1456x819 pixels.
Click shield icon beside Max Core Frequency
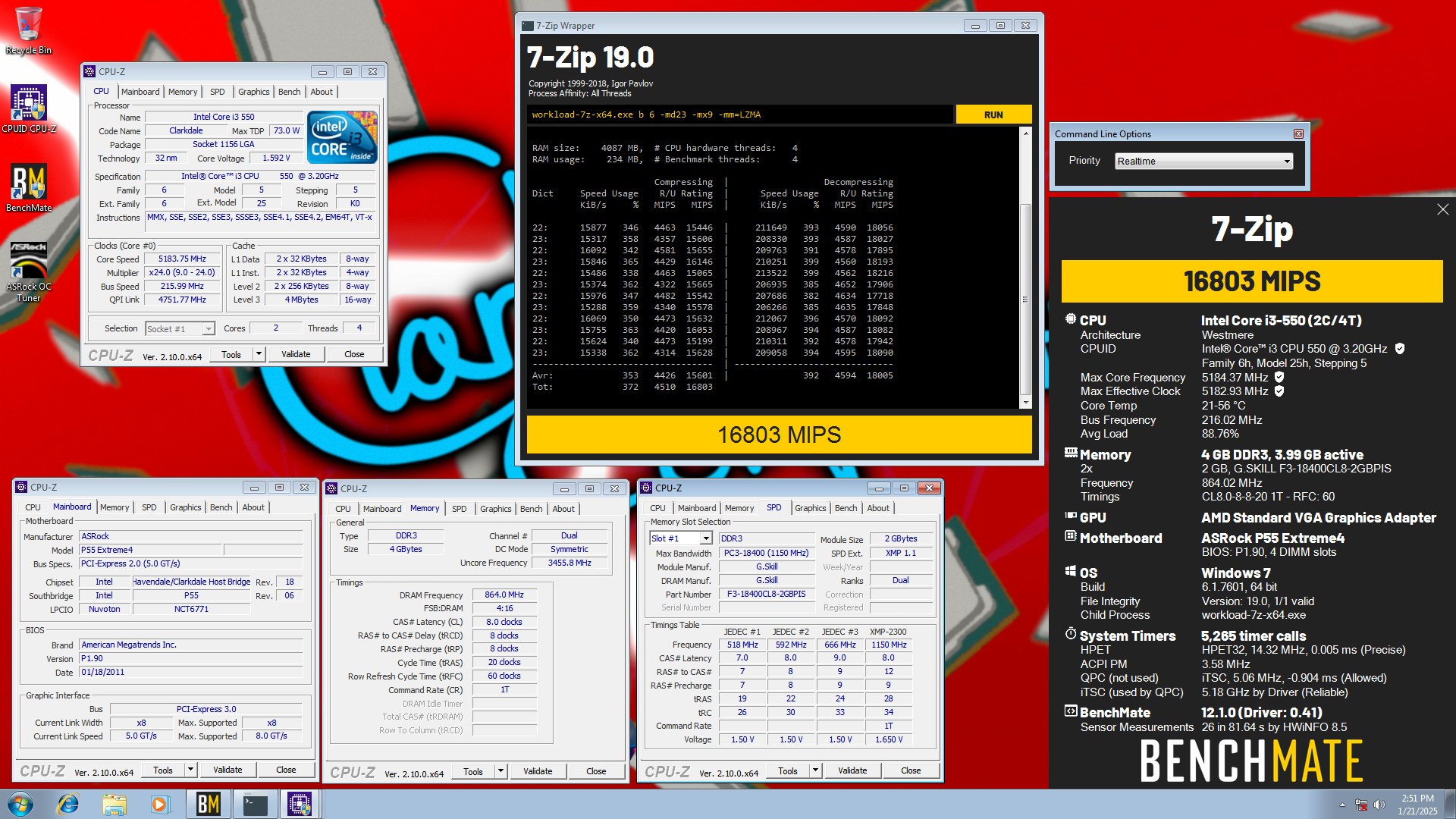point(1279,377)
